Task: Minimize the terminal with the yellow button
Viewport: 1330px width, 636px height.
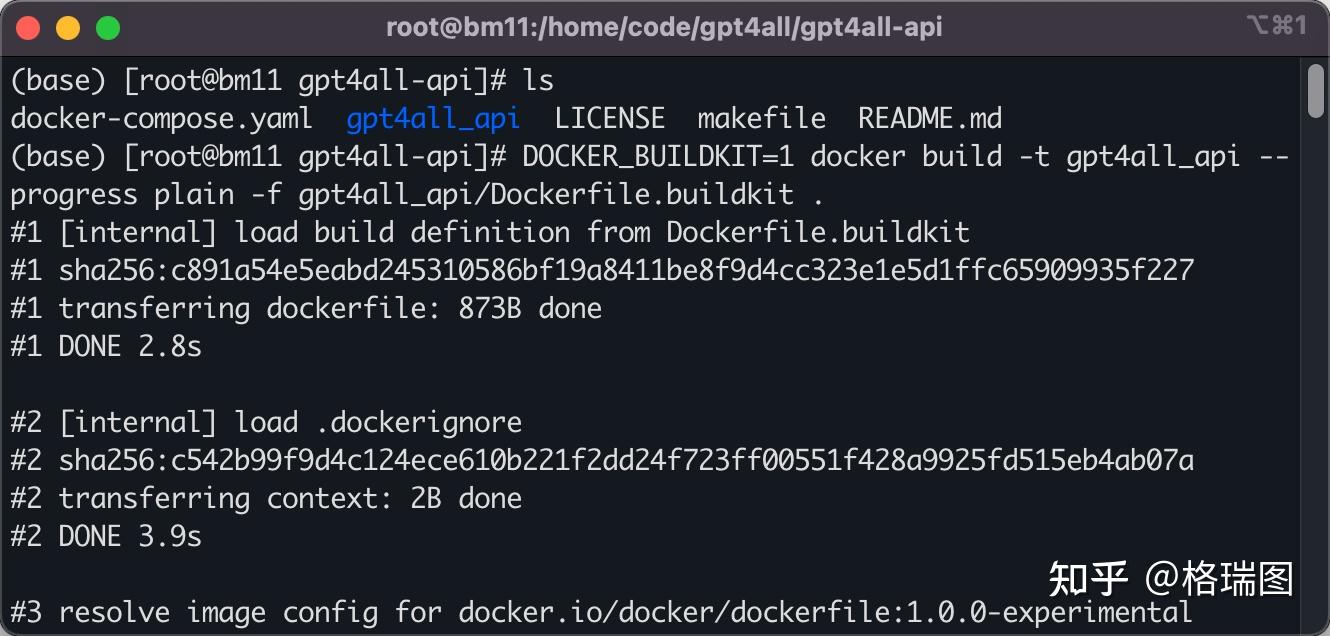Action: 68,27
